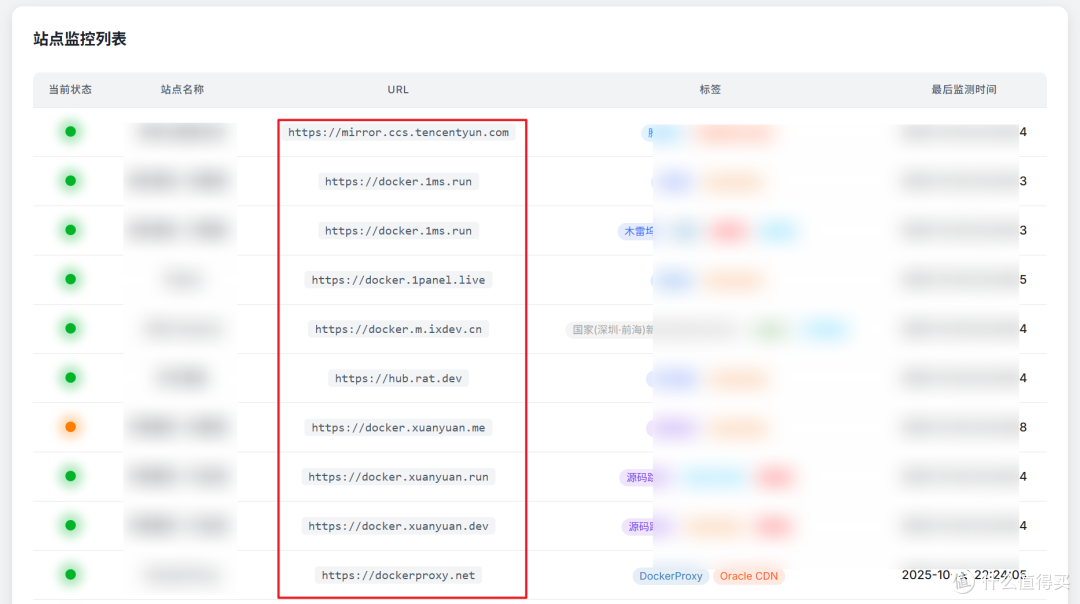Open https://docker.m.ixdev.cn URL
Screen dimensions: 1080x604
398,329
